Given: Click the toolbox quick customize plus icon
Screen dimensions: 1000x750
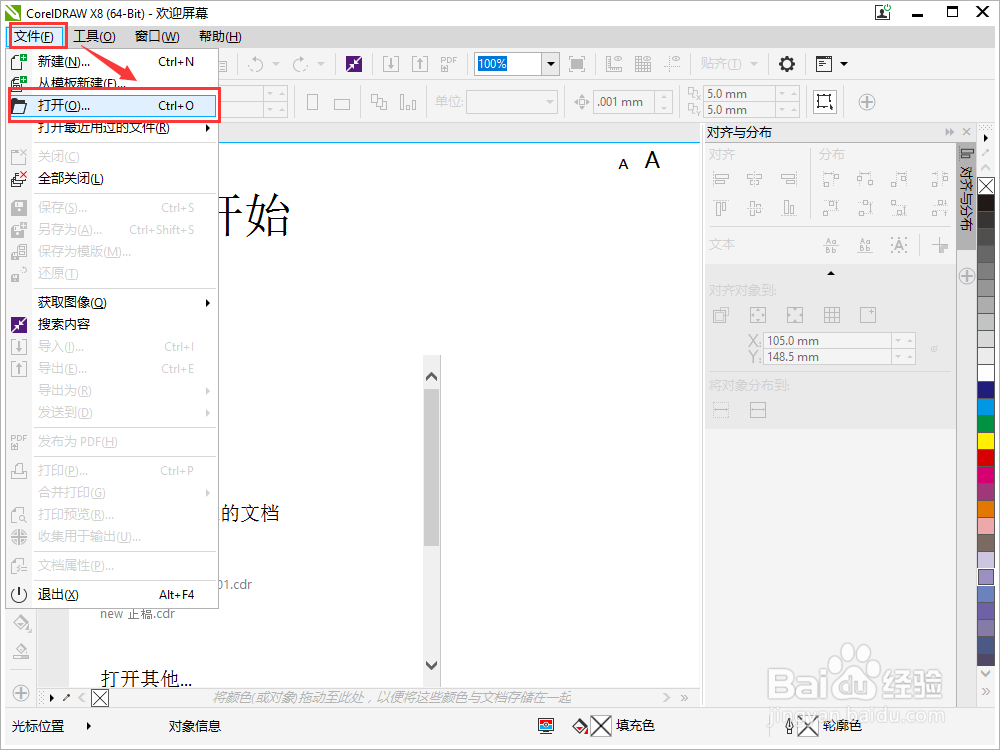Looking at the screenshot, I should click(x=21, y=693).
